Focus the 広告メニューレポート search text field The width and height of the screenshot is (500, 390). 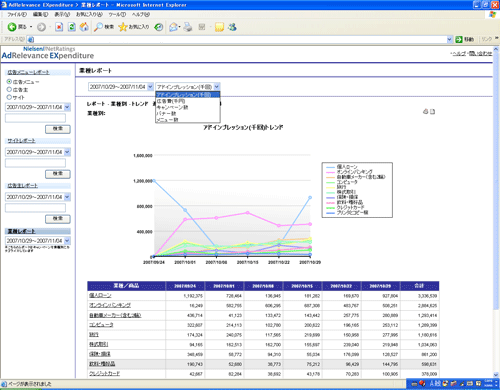(35, 118)
